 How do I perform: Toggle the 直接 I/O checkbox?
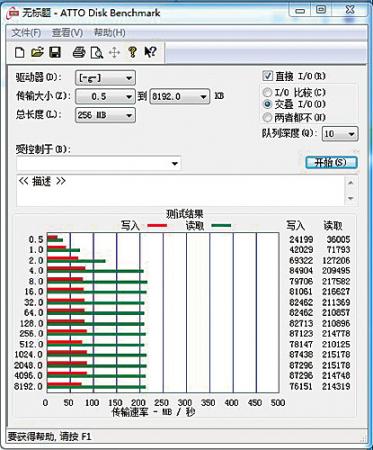coord(267,76)
